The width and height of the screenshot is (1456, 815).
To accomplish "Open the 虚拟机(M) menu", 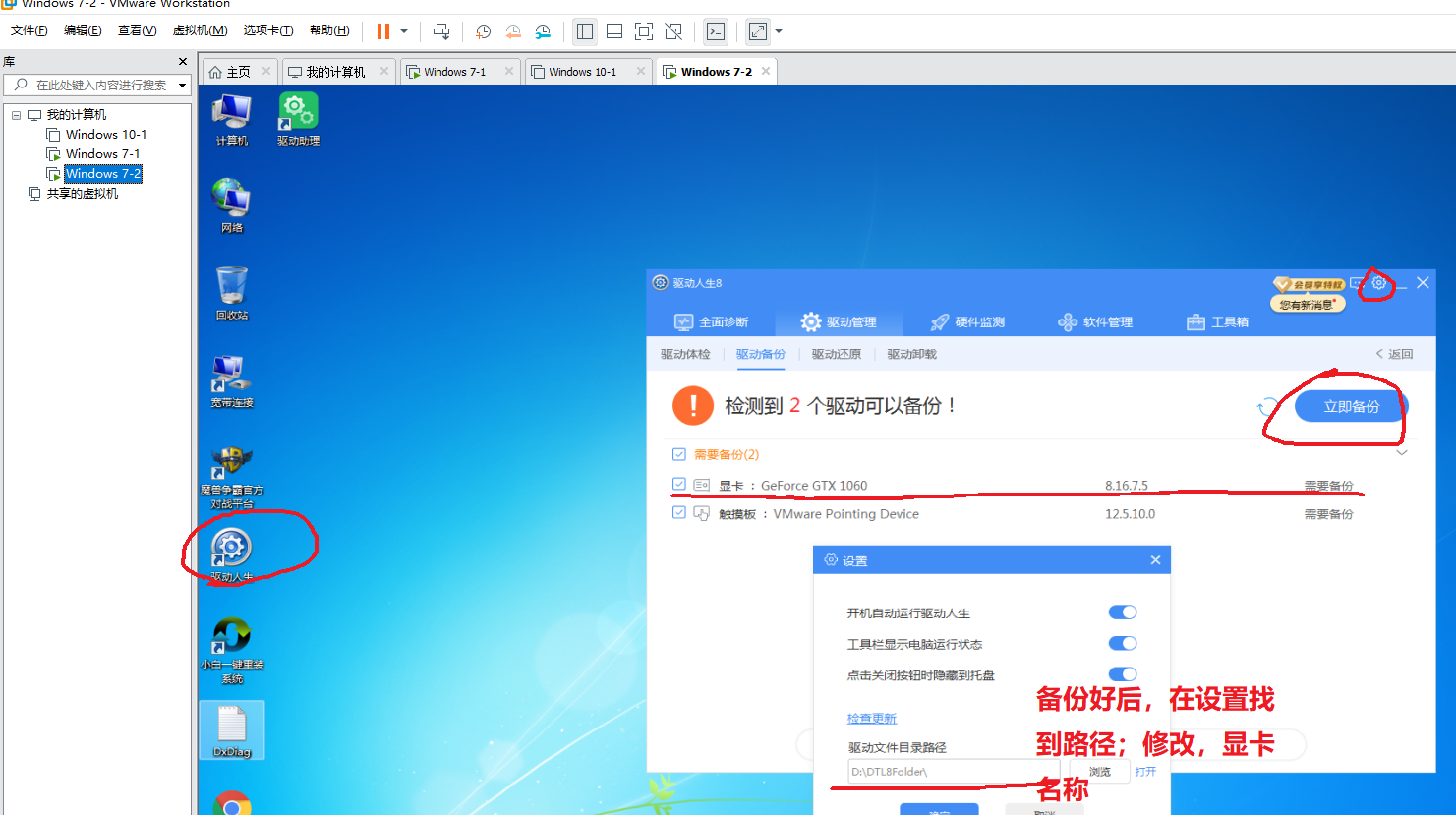I will coord(200,30).
